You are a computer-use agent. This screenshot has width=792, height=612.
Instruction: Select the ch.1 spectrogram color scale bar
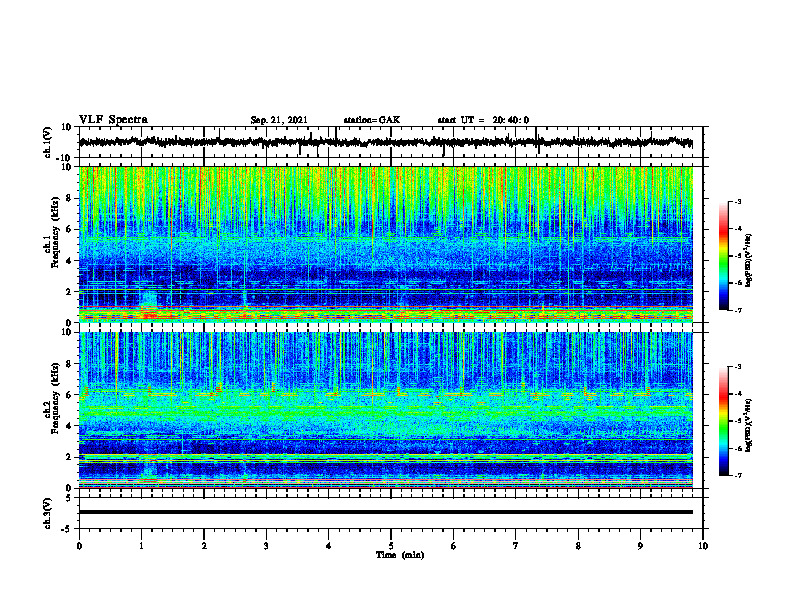pyautogui.click(x=723, y=256)
